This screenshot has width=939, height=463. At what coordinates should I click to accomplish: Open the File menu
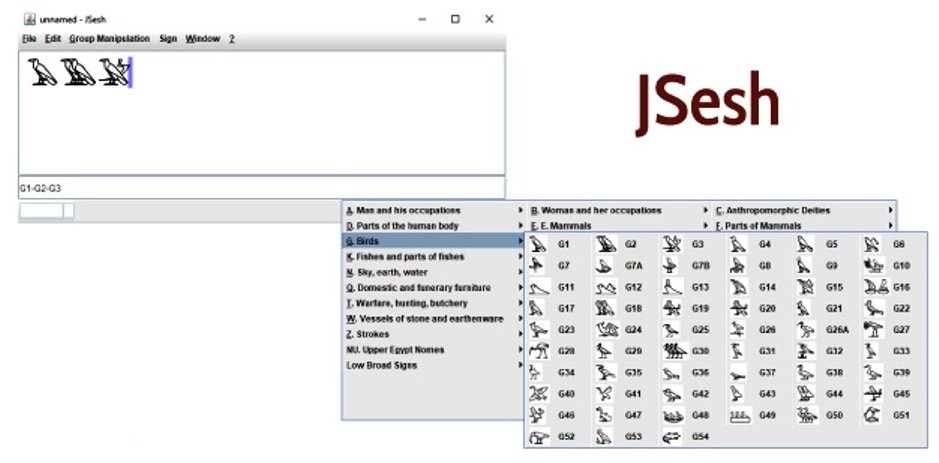29,38
